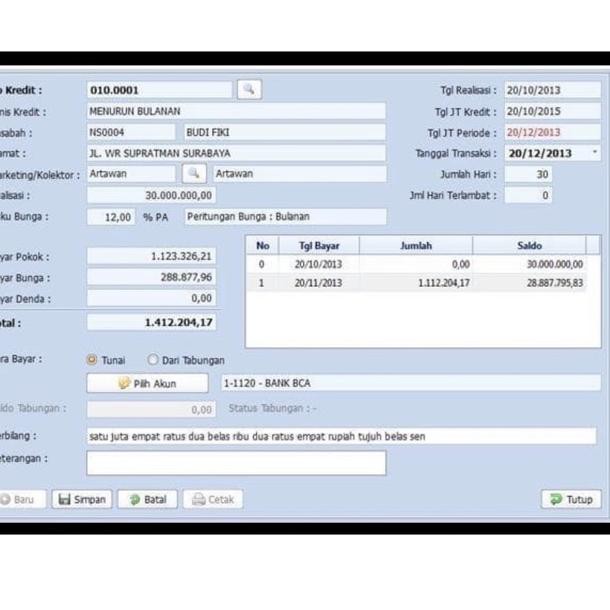Select the payment row dated 20/10/2013
This screenshot has height=610, width=610.
(x=416, y=264)
